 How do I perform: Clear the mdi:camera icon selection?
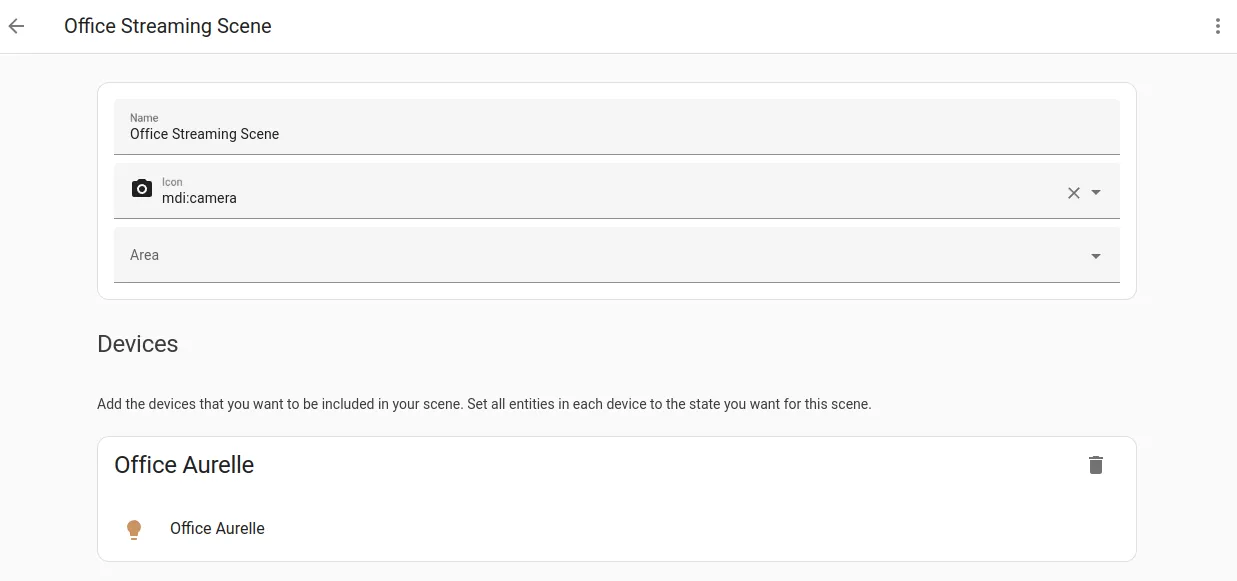click(x=1073, y=193)
